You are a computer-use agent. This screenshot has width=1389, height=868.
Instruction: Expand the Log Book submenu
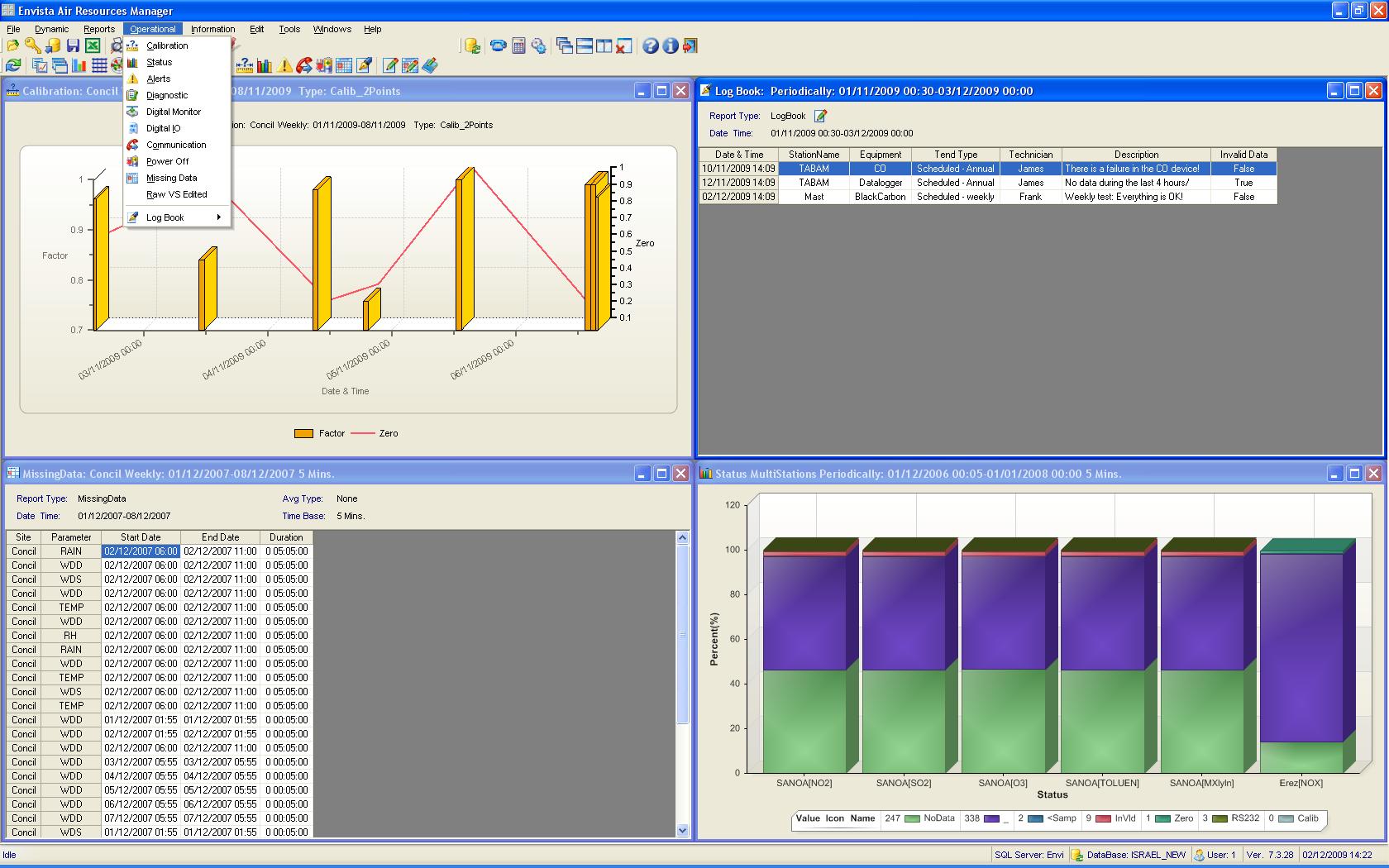(165, 217)
